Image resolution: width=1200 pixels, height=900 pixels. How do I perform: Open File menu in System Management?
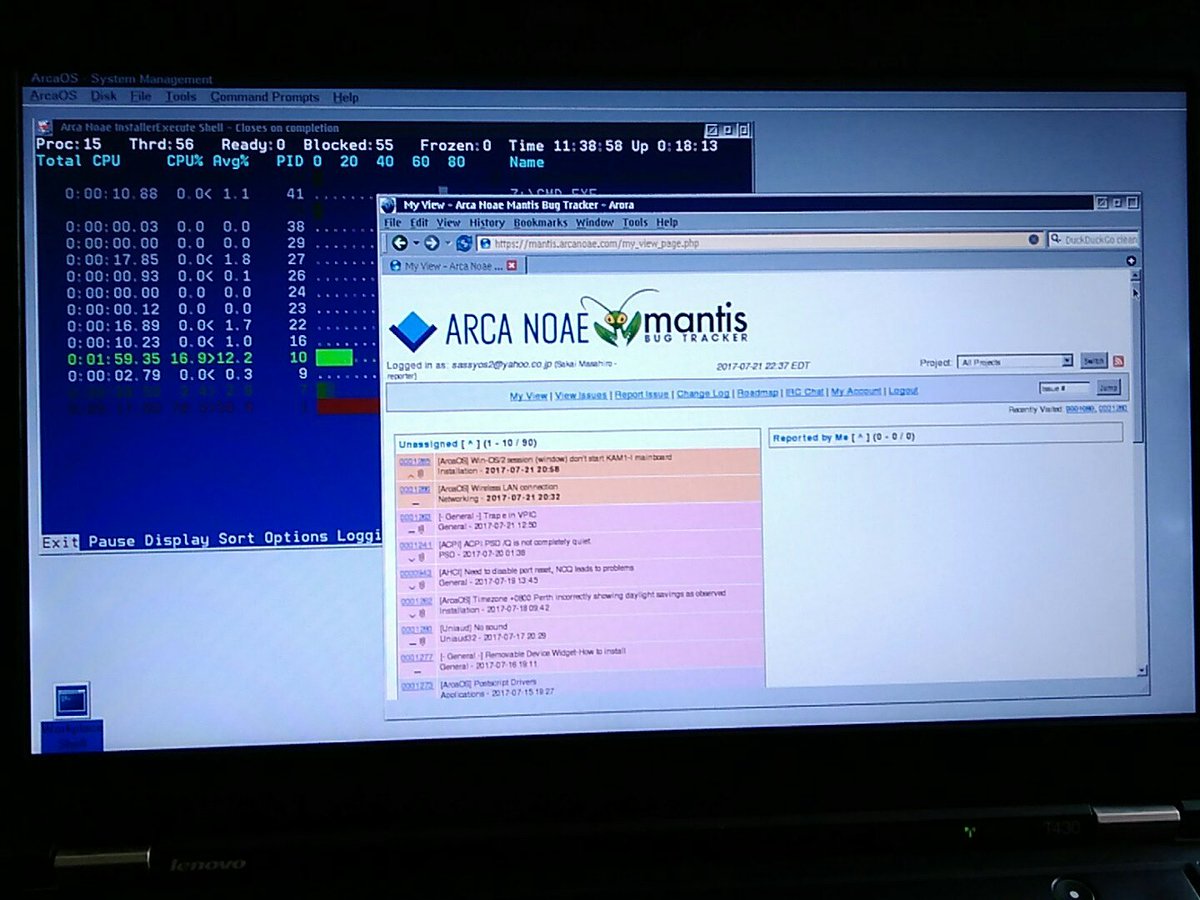point(141,97)
